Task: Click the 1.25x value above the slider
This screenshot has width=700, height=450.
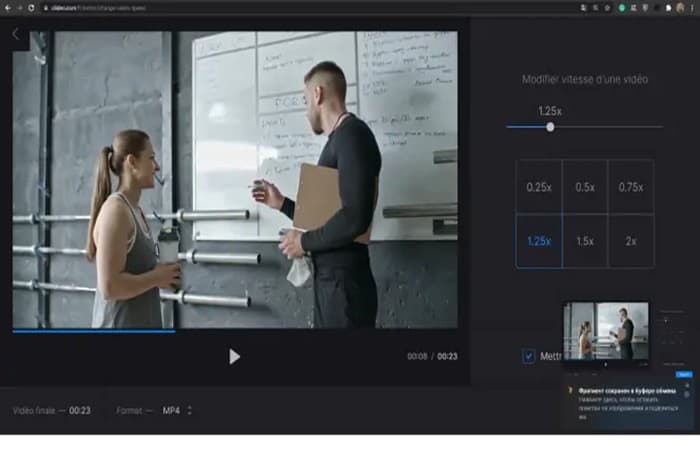Action: 550,111
